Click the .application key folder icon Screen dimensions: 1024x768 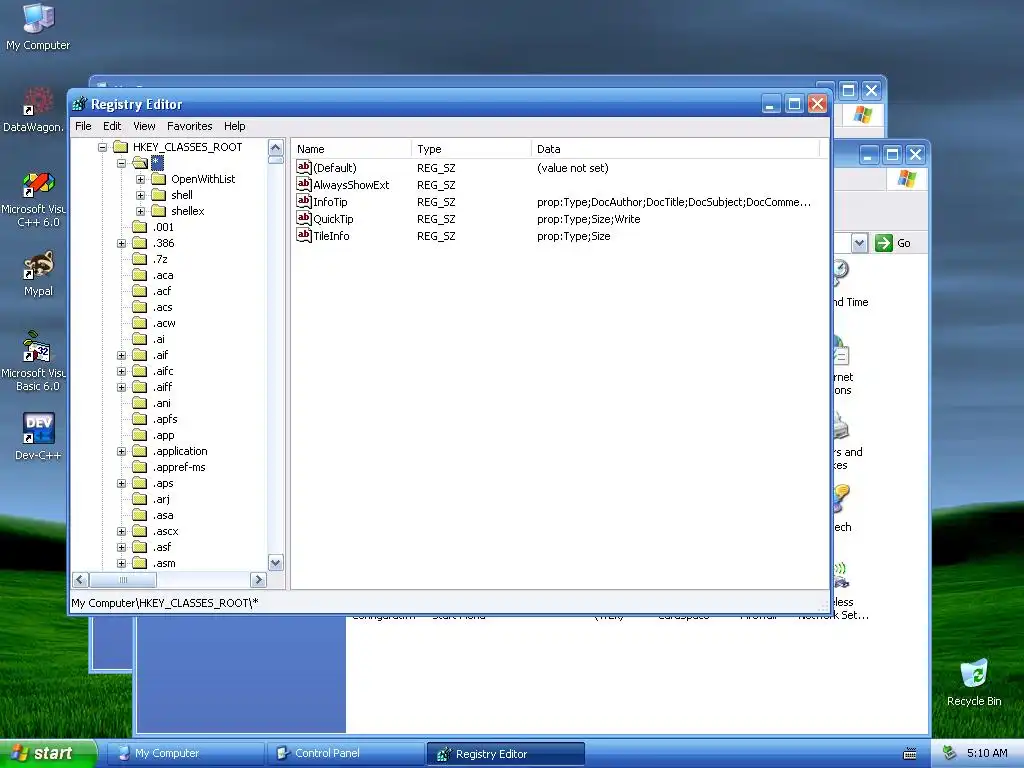coord(140,451)
